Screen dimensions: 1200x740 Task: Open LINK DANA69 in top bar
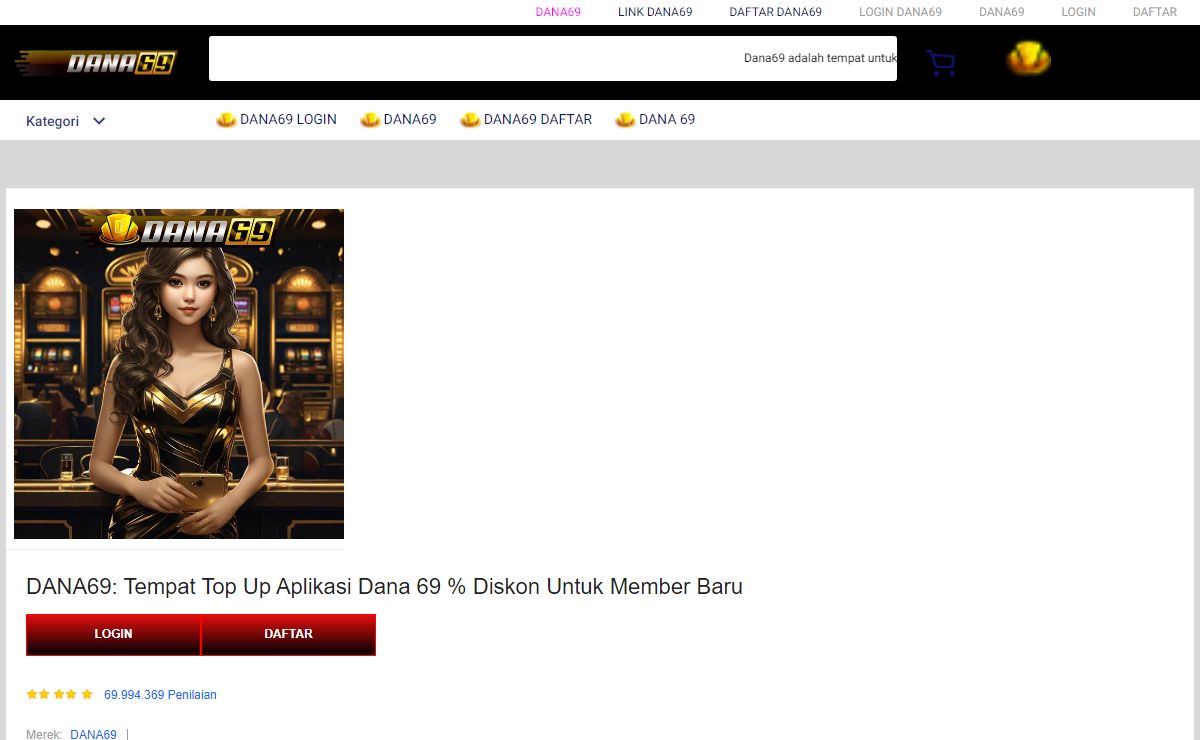pyautogui.click(x=655, y=12)
